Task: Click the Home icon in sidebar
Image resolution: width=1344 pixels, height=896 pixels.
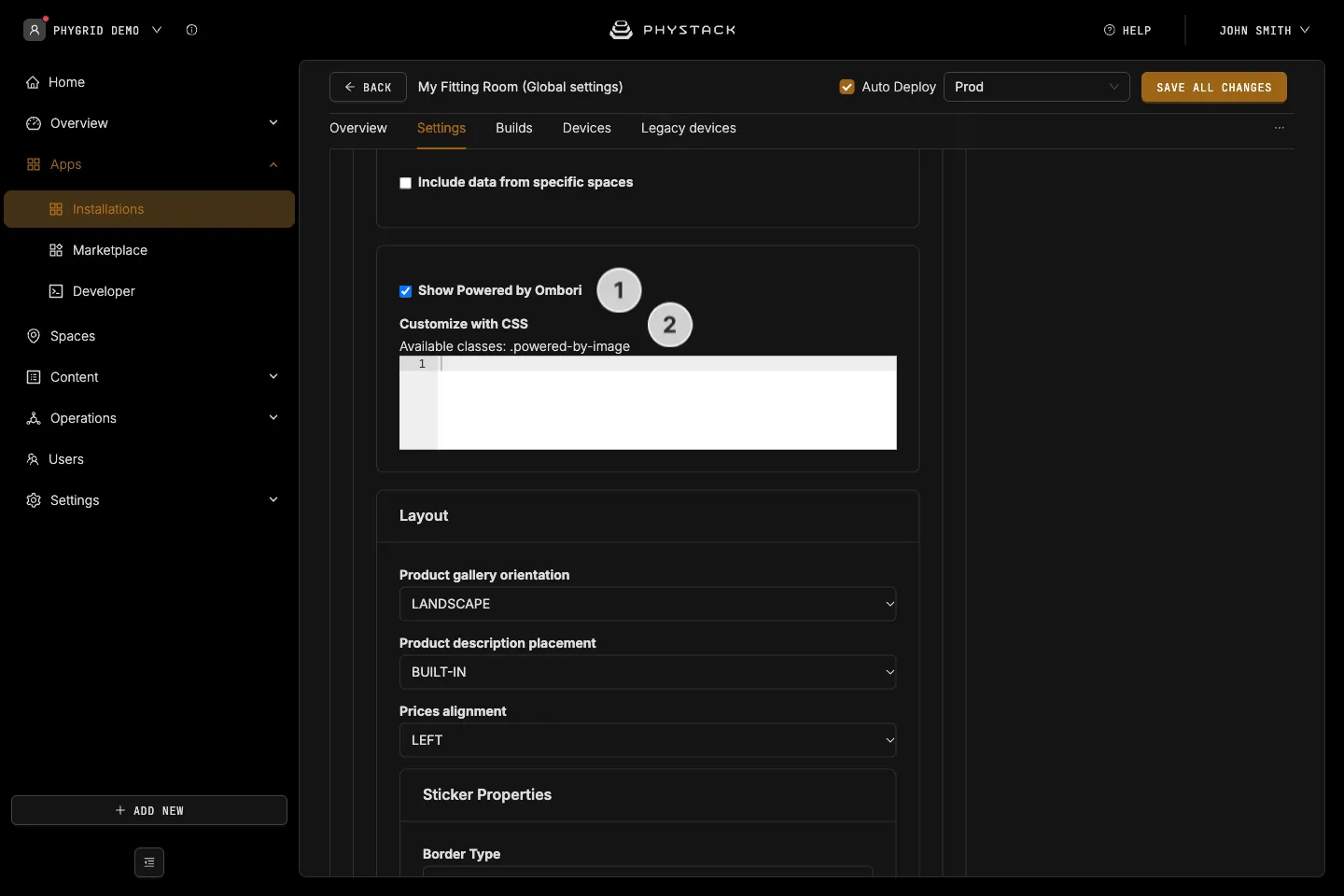Action: (34, 82)
